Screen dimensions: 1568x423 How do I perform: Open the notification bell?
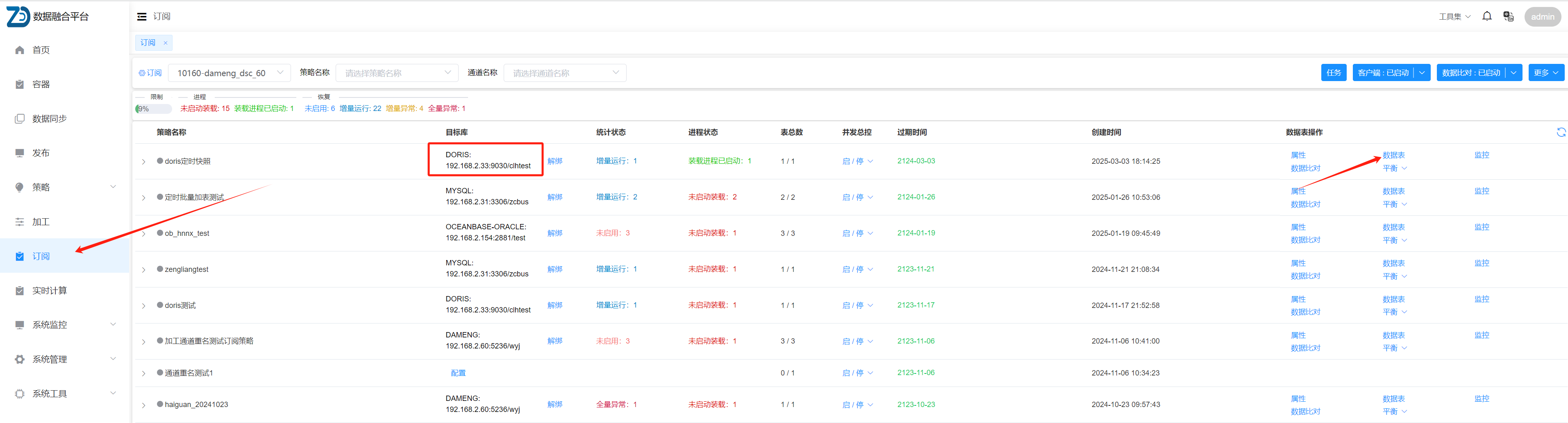(1486, 16)
